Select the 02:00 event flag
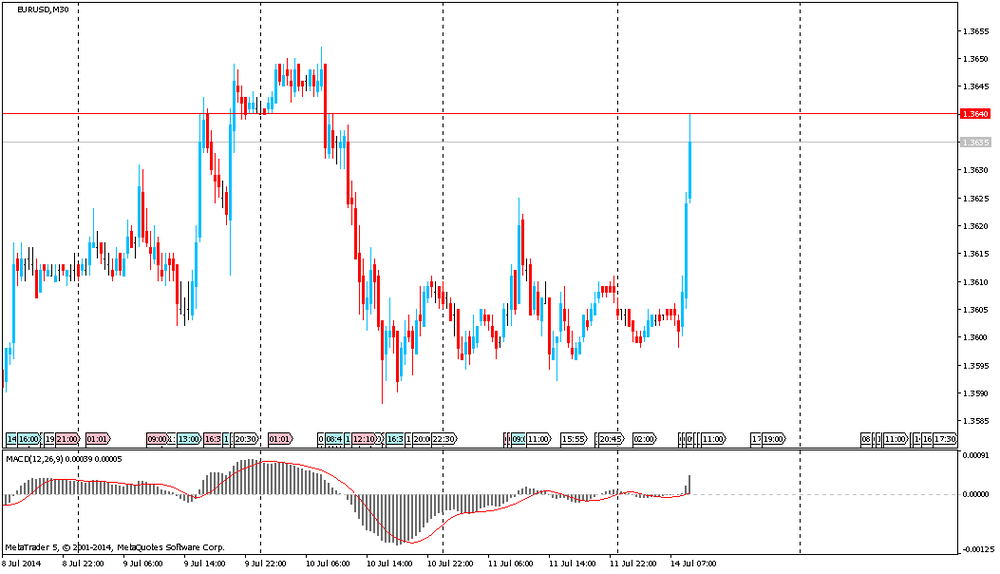This screenshot has height=574, width=1000. (644, 439)
